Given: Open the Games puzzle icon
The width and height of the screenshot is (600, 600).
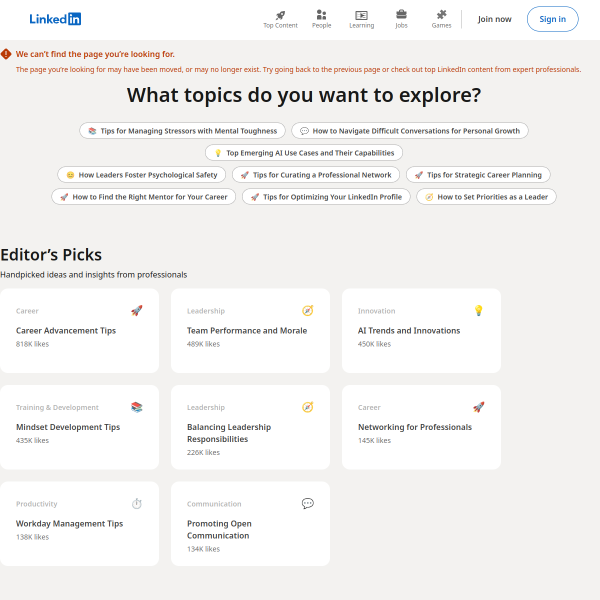Looking at the screenshot, I should point(441,15).
